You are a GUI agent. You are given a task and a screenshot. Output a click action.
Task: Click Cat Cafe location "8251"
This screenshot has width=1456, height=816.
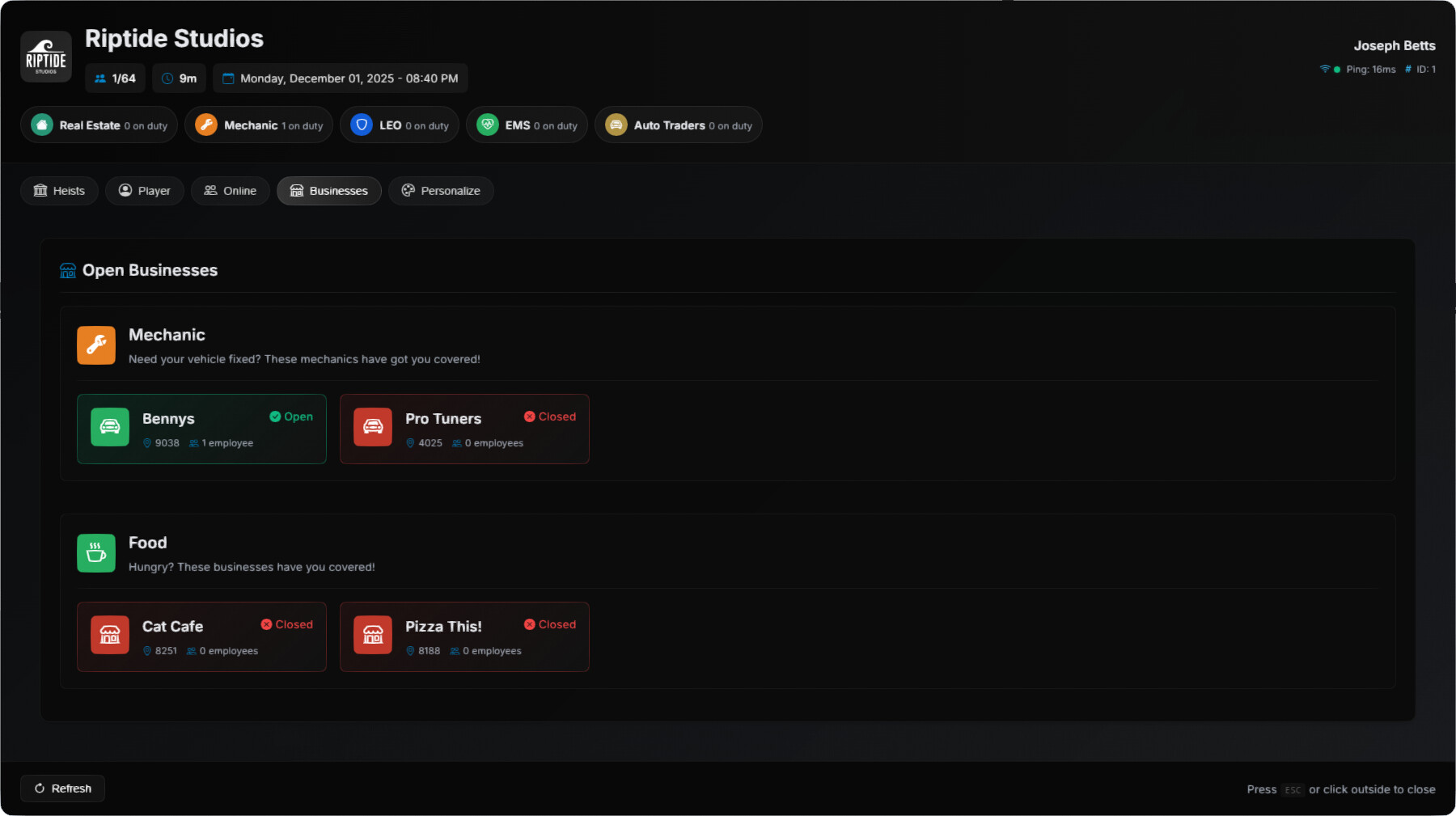point(166,651)
